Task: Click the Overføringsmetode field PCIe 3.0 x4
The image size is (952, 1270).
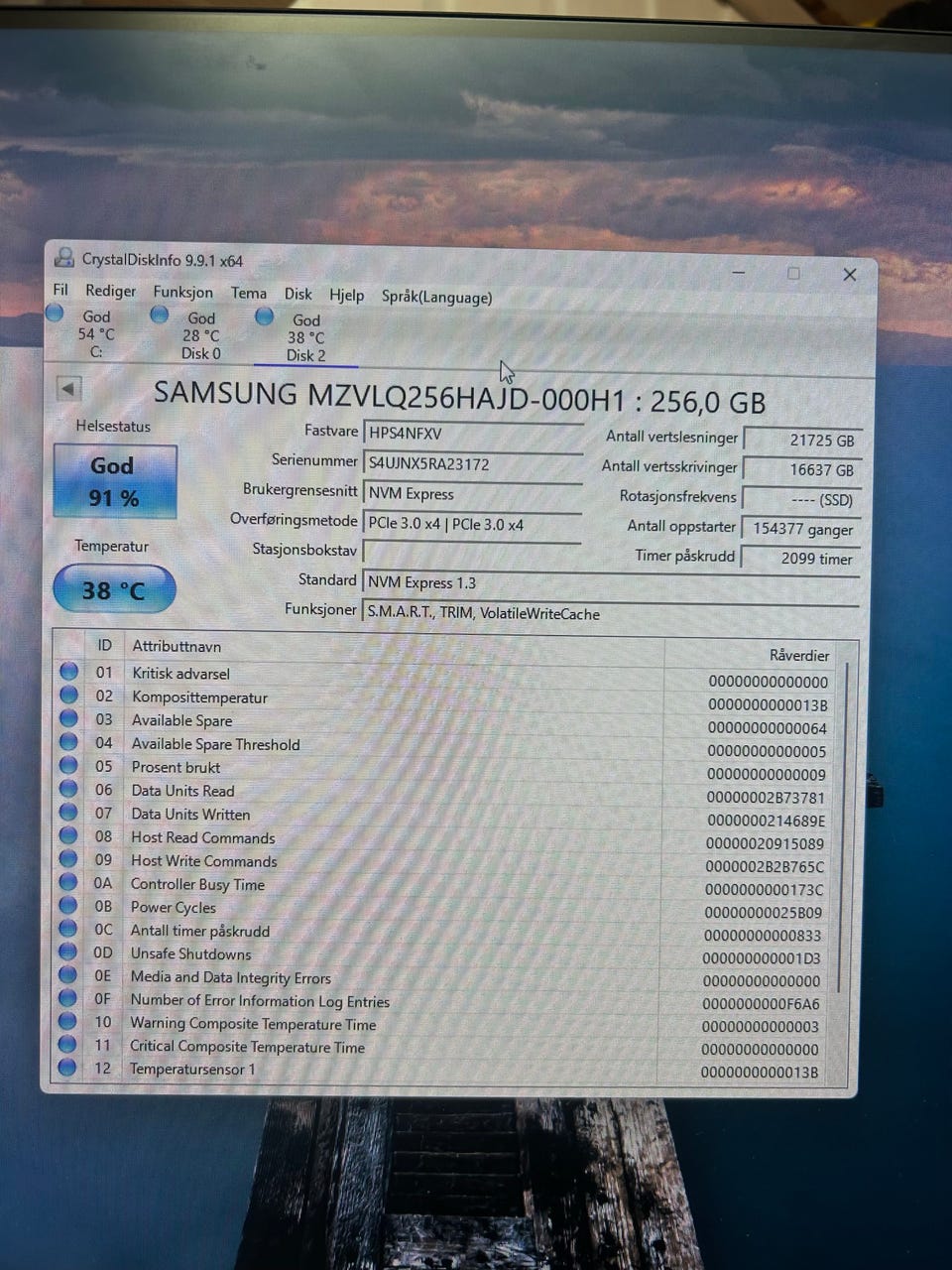Action: 472,524
